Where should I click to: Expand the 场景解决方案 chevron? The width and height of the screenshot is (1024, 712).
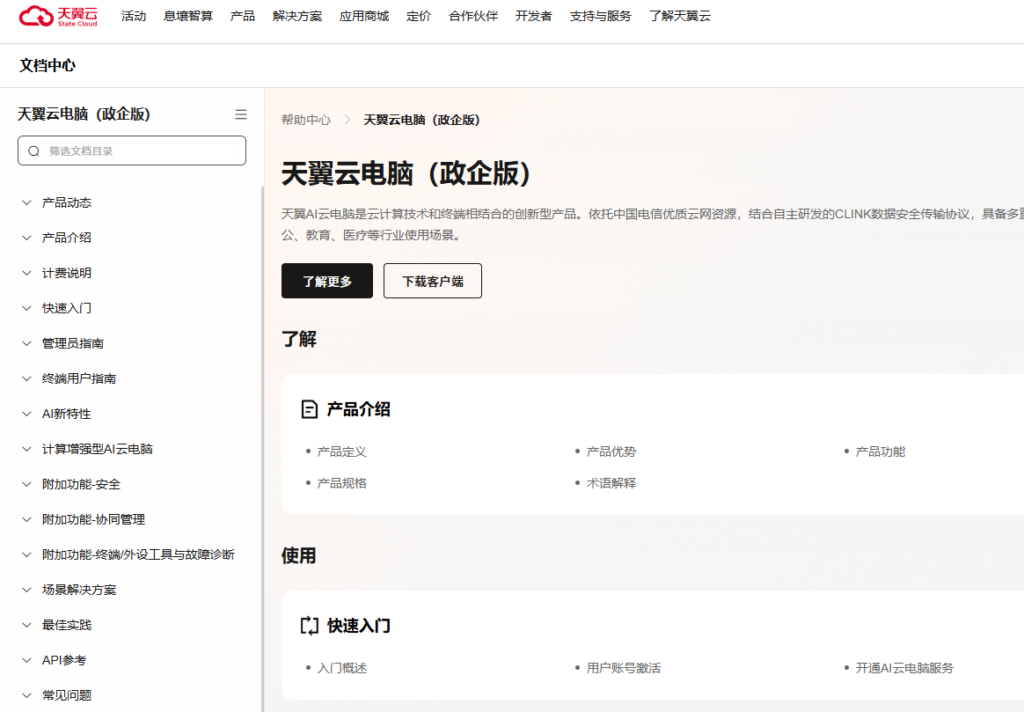point(27,590)
